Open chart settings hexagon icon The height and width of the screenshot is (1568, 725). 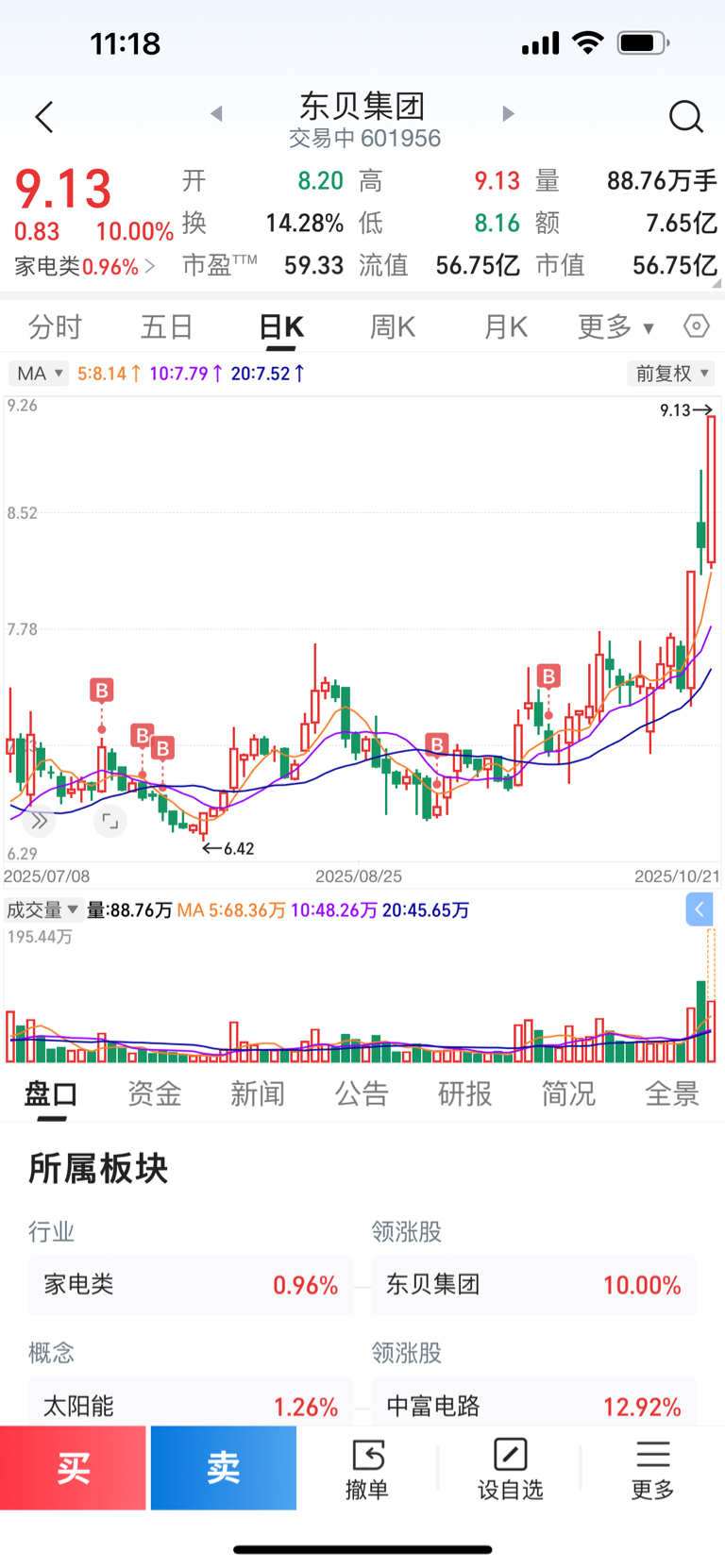696,326
